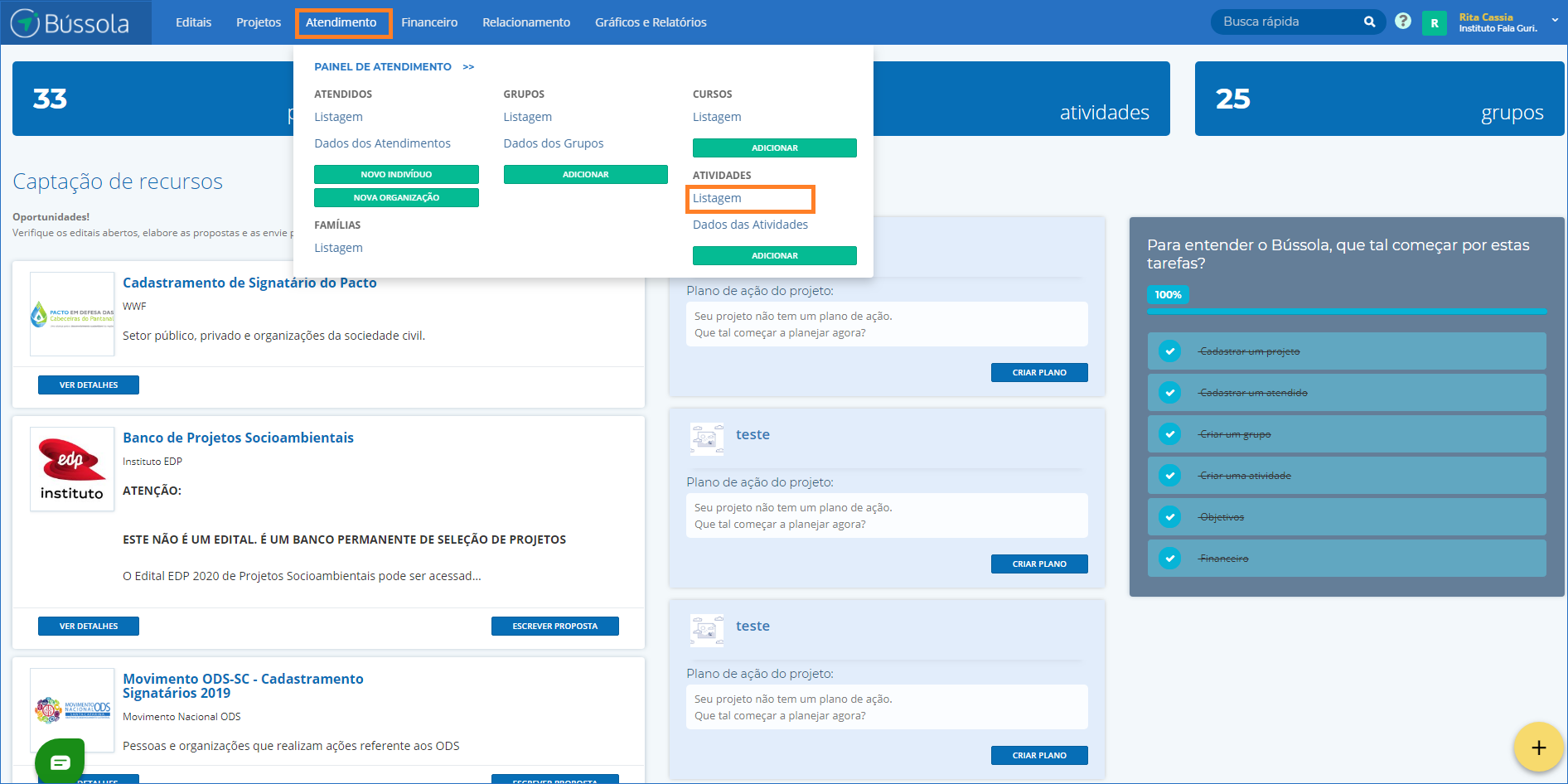Click the Novo Indivíduo button
The height and width of the screenshot is (784, 1568).
tap(396, 175)
